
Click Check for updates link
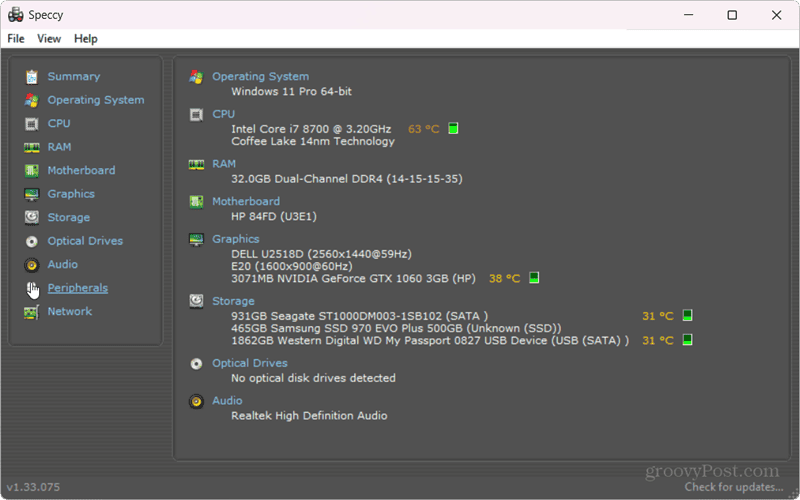point(734,487)
